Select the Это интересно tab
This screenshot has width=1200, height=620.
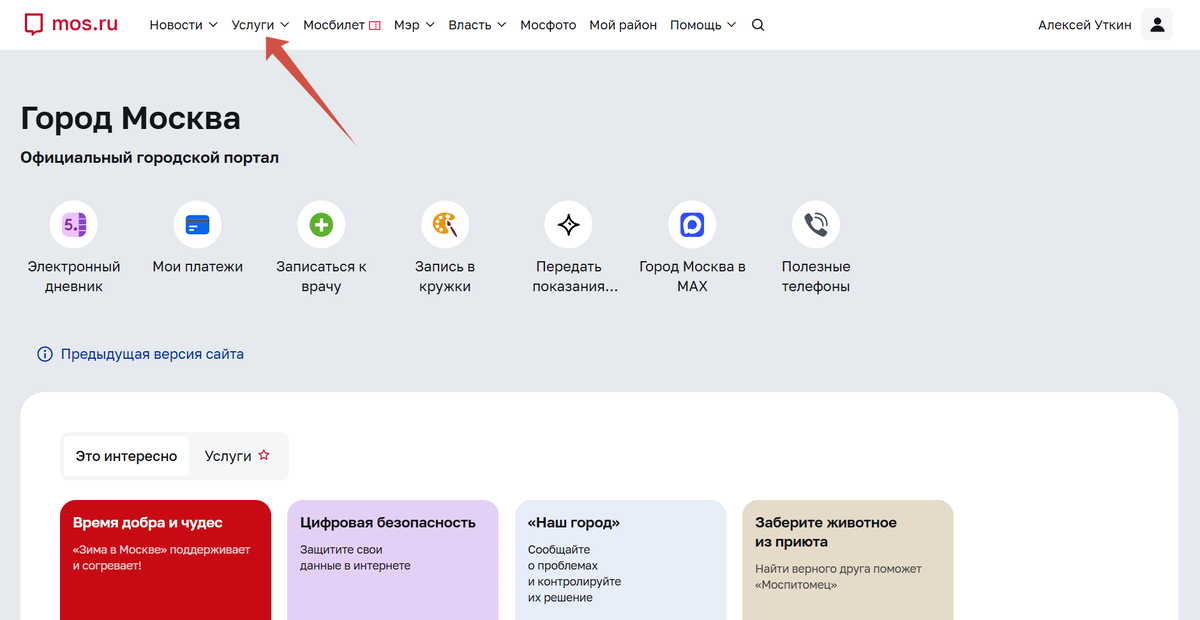click(x=126, y=455)
